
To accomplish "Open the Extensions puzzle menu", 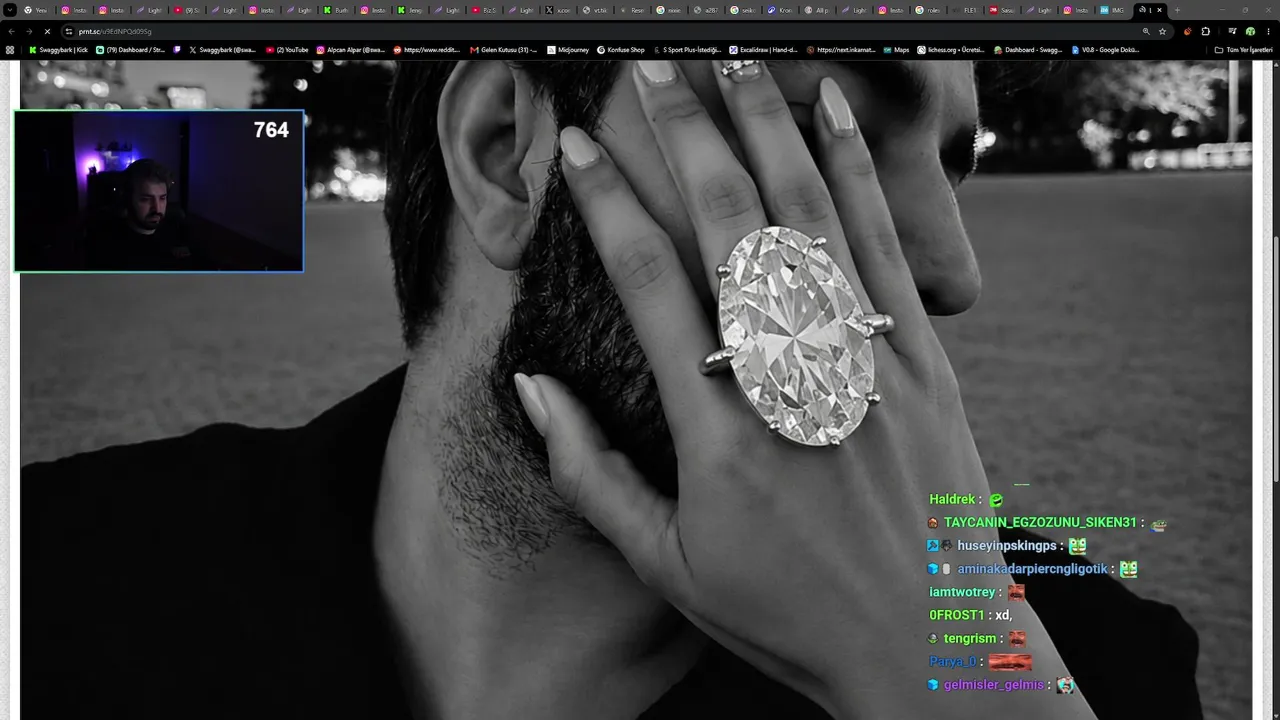I will (x=1205, y=31).
